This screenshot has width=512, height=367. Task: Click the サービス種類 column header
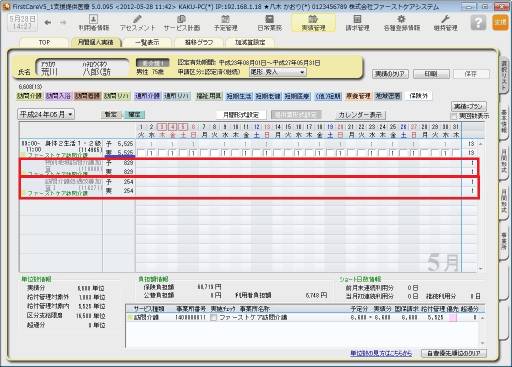149,309
